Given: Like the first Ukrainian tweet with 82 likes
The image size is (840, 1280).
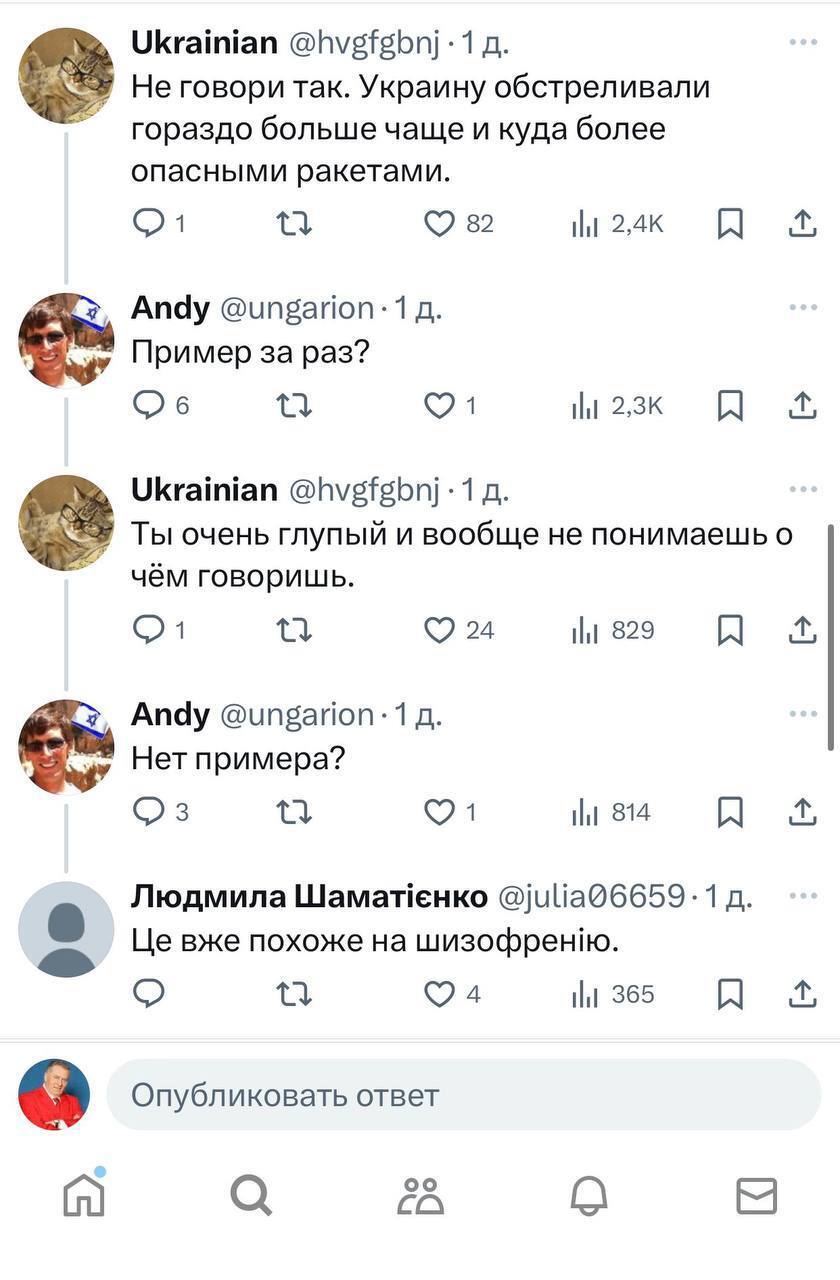Looking at the screenshot, I should [440, 224].
